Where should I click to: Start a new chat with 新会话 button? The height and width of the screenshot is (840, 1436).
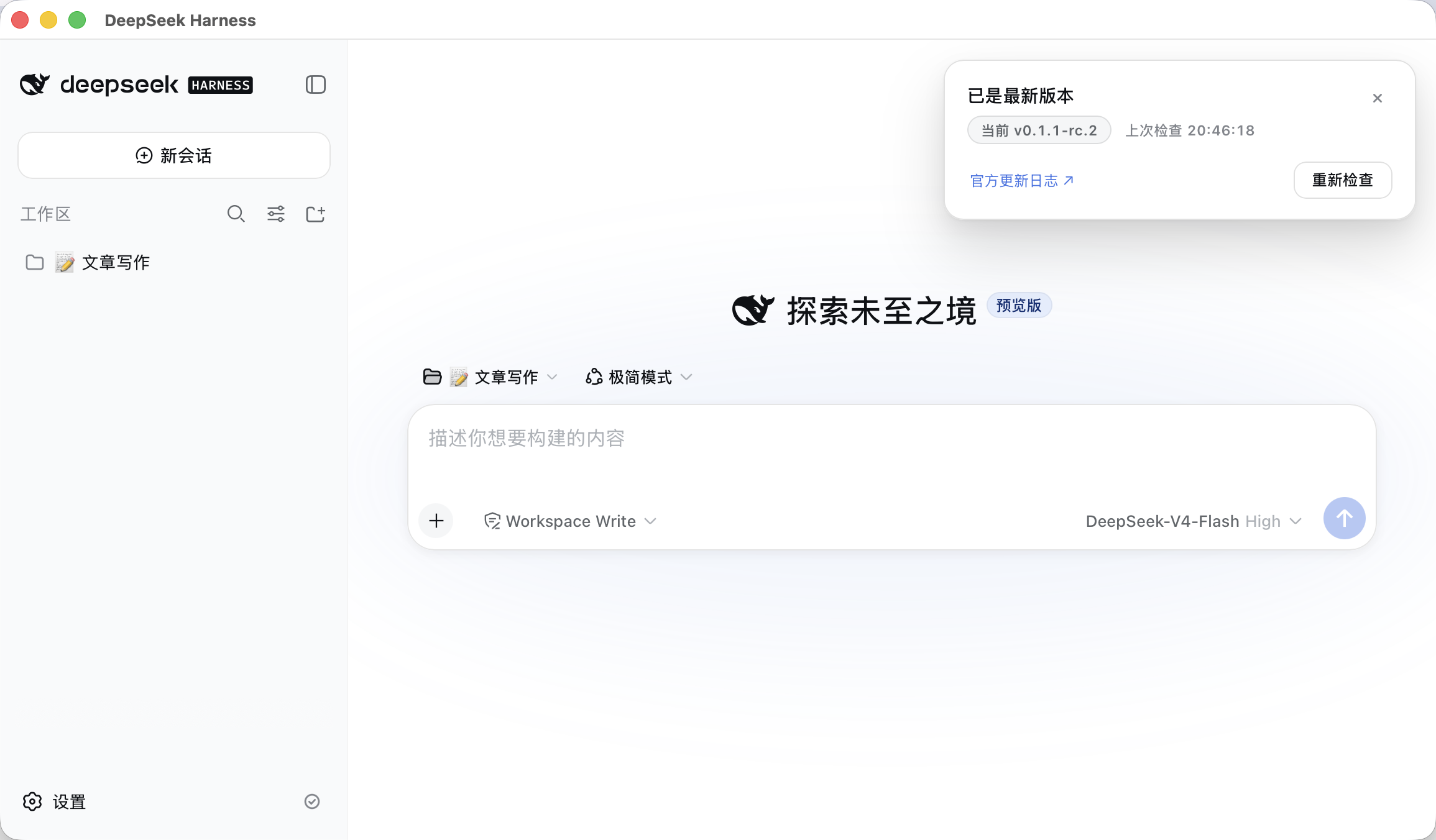point(174,155)
